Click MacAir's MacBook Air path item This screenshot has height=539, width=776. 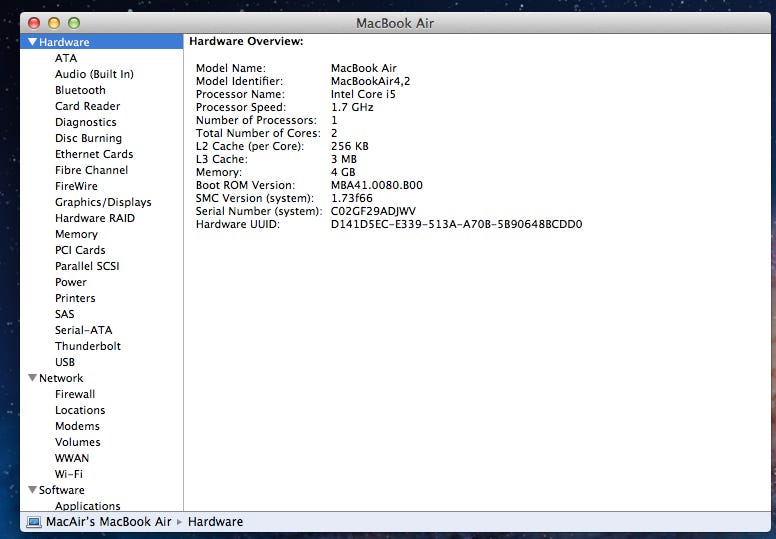pyautogui.click(x=108, y=522)
